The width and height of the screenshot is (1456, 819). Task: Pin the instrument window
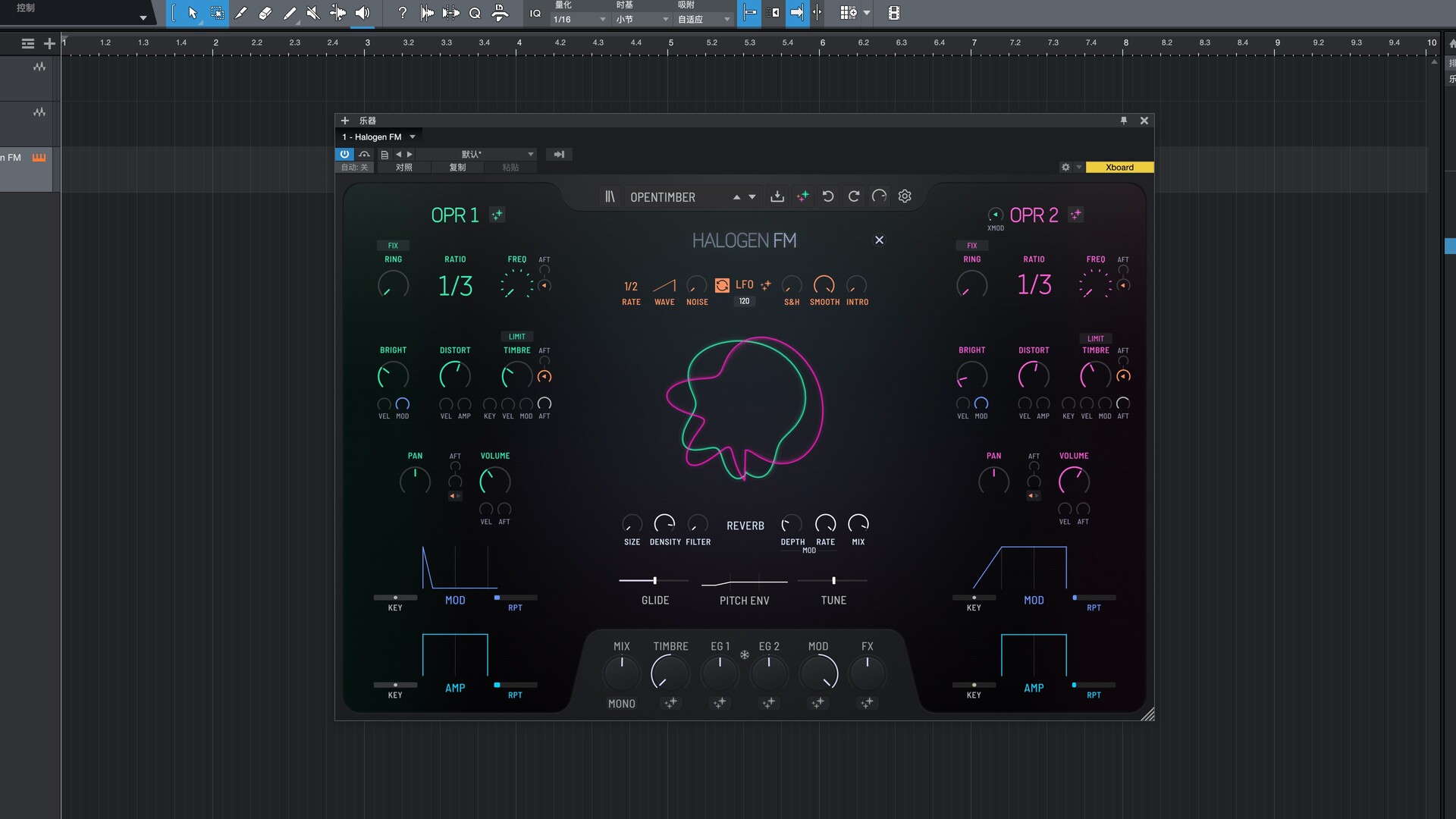[x=1124, y=121]
